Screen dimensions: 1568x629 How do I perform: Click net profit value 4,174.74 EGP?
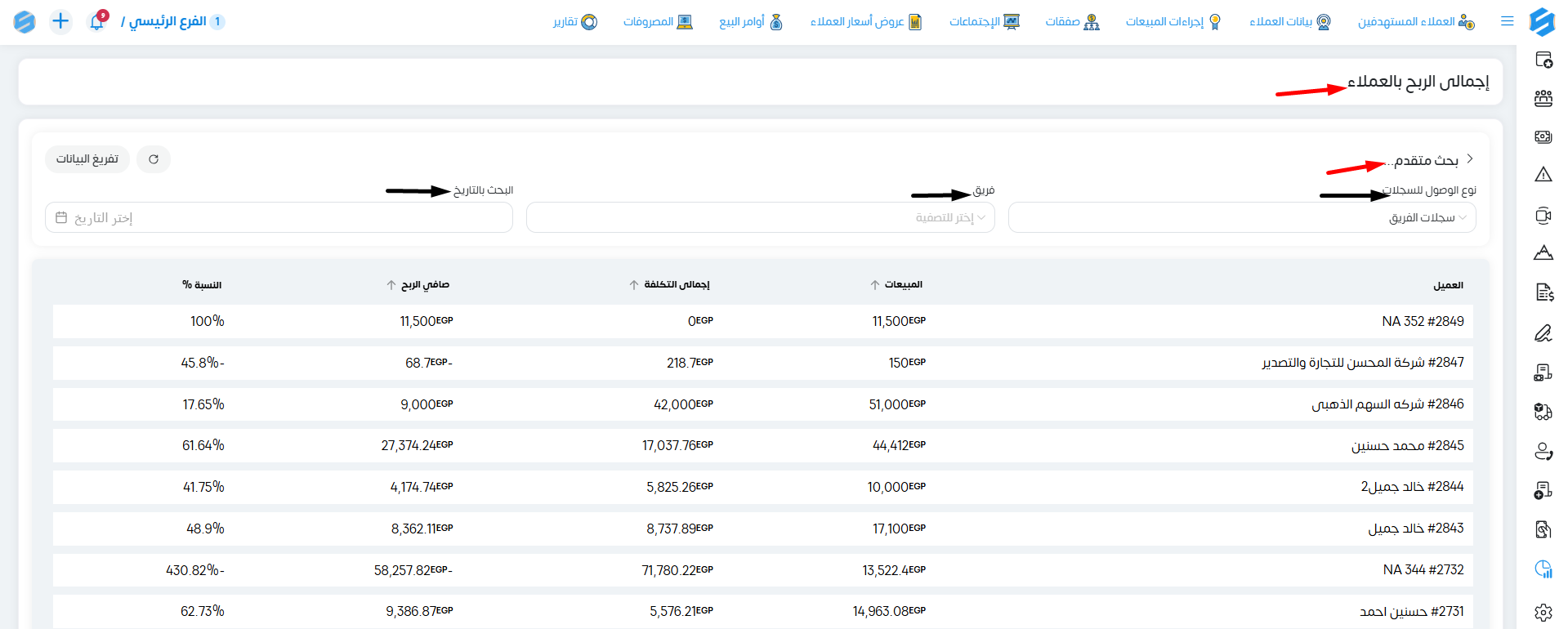click(422, 487)
